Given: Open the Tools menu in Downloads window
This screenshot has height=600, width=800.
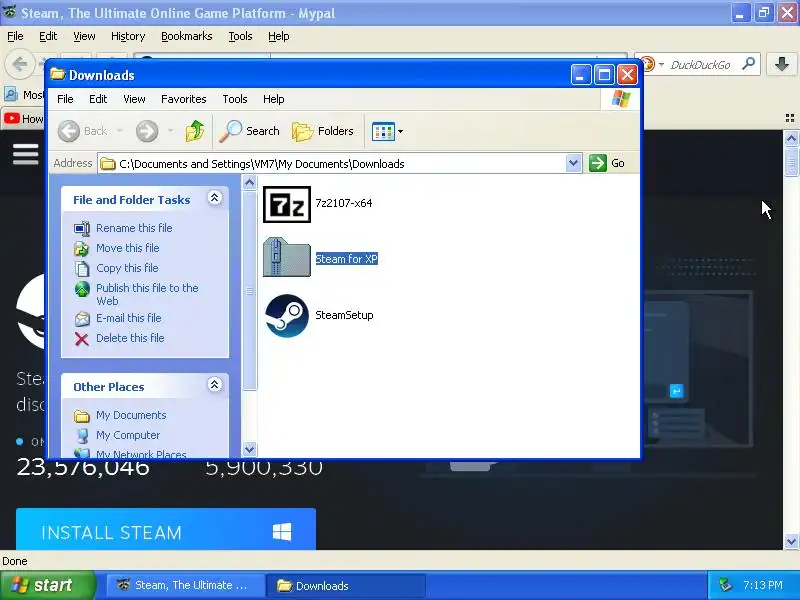Looking at the screenshot, I should pos(235,99).
